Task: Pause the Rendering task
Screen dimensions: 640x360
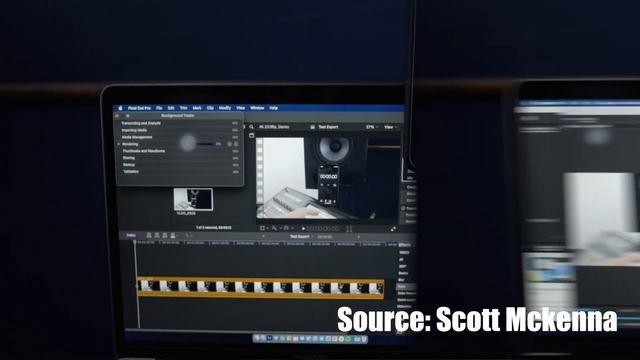Action: [229, 144]
